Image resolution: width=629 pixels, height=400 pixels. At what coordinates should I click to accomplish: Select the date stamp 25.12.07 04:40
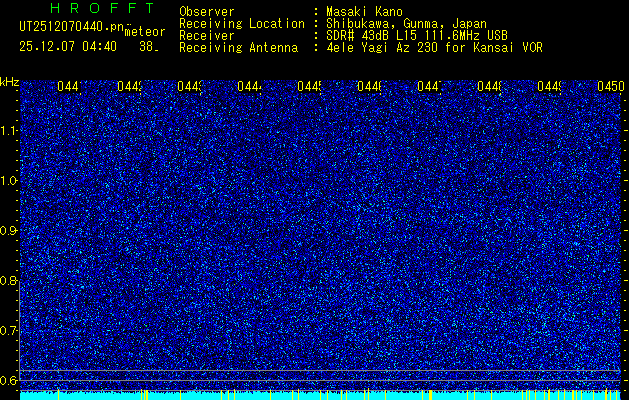click(68, 47)
